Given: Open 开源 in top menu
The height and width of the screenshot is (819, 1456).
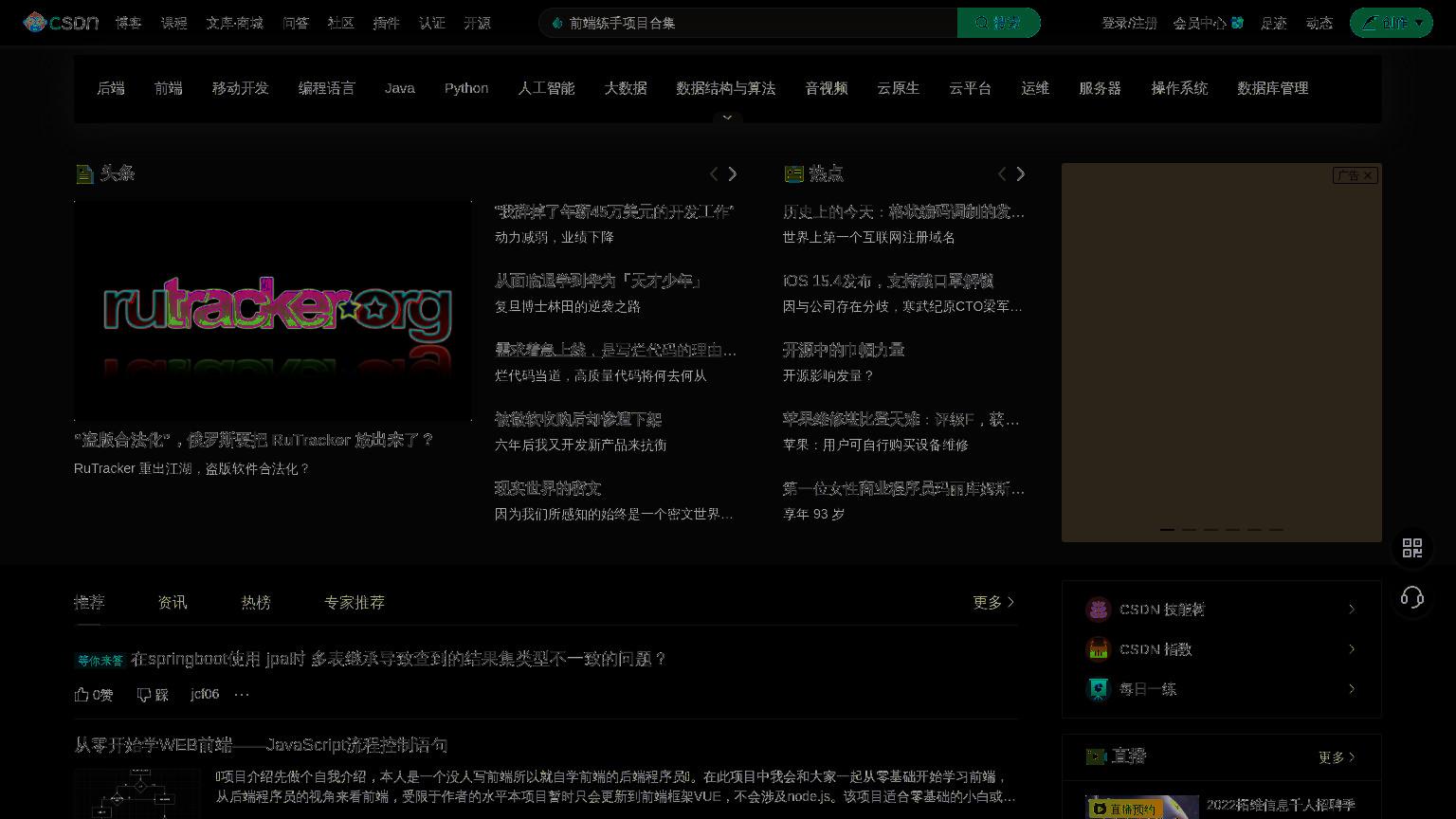Looking at the screenshot, I should pos(478,23).
